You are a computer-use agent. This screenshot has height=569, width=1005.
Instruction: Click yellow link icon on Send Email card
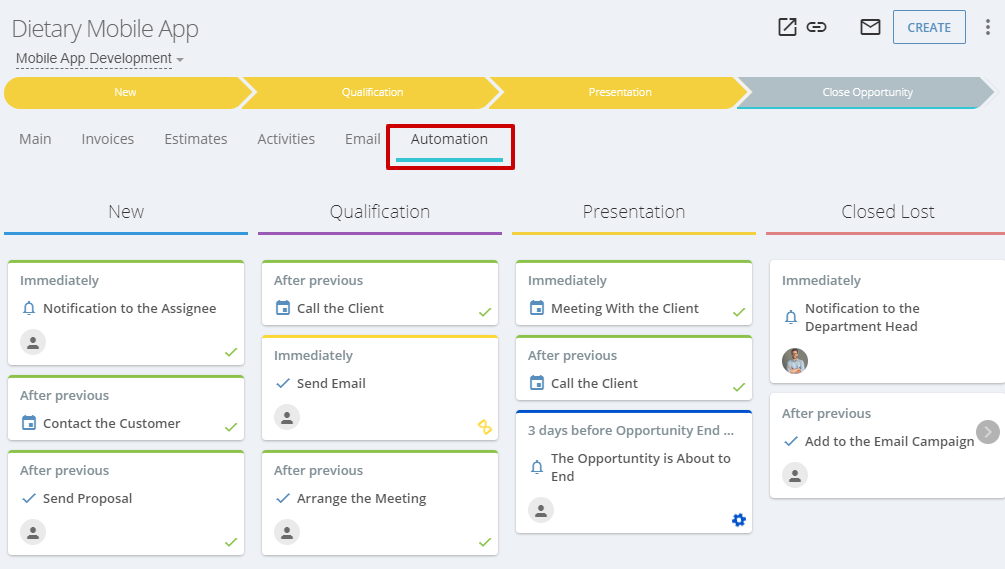pos(485,427)
